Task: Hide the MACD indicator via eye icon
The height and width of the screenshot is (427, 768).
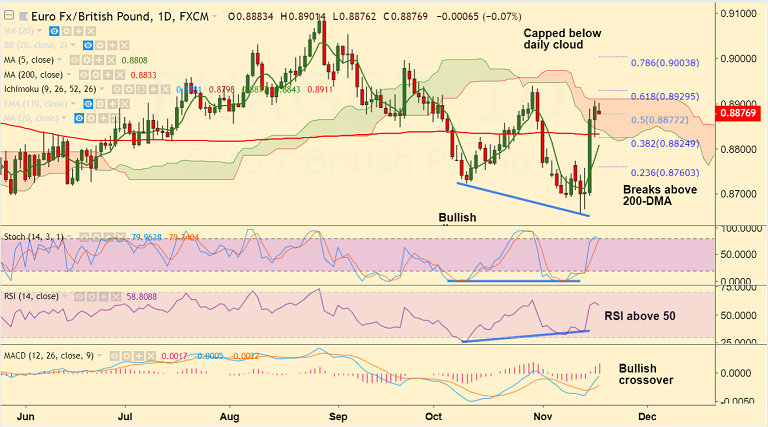Action: pos(115,356)
